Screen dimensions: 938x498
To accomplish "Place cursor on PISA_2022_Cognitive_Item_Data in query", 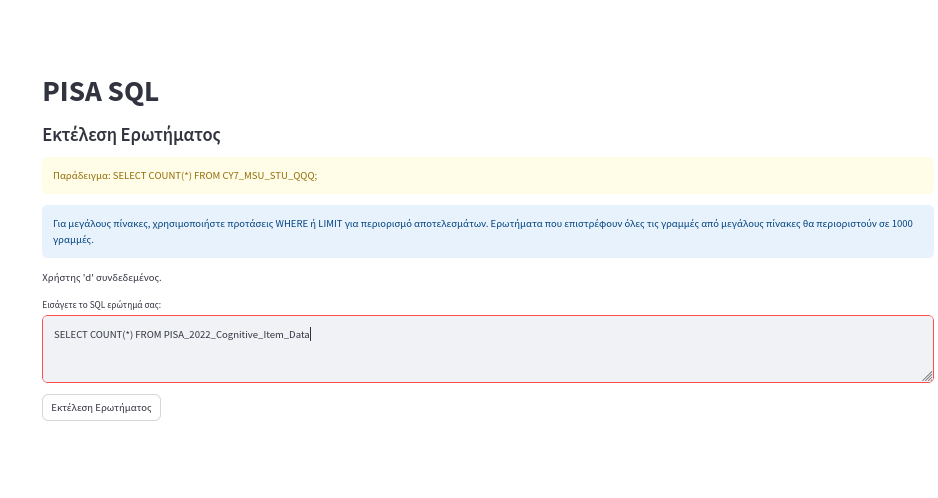I will coord(237,335).
